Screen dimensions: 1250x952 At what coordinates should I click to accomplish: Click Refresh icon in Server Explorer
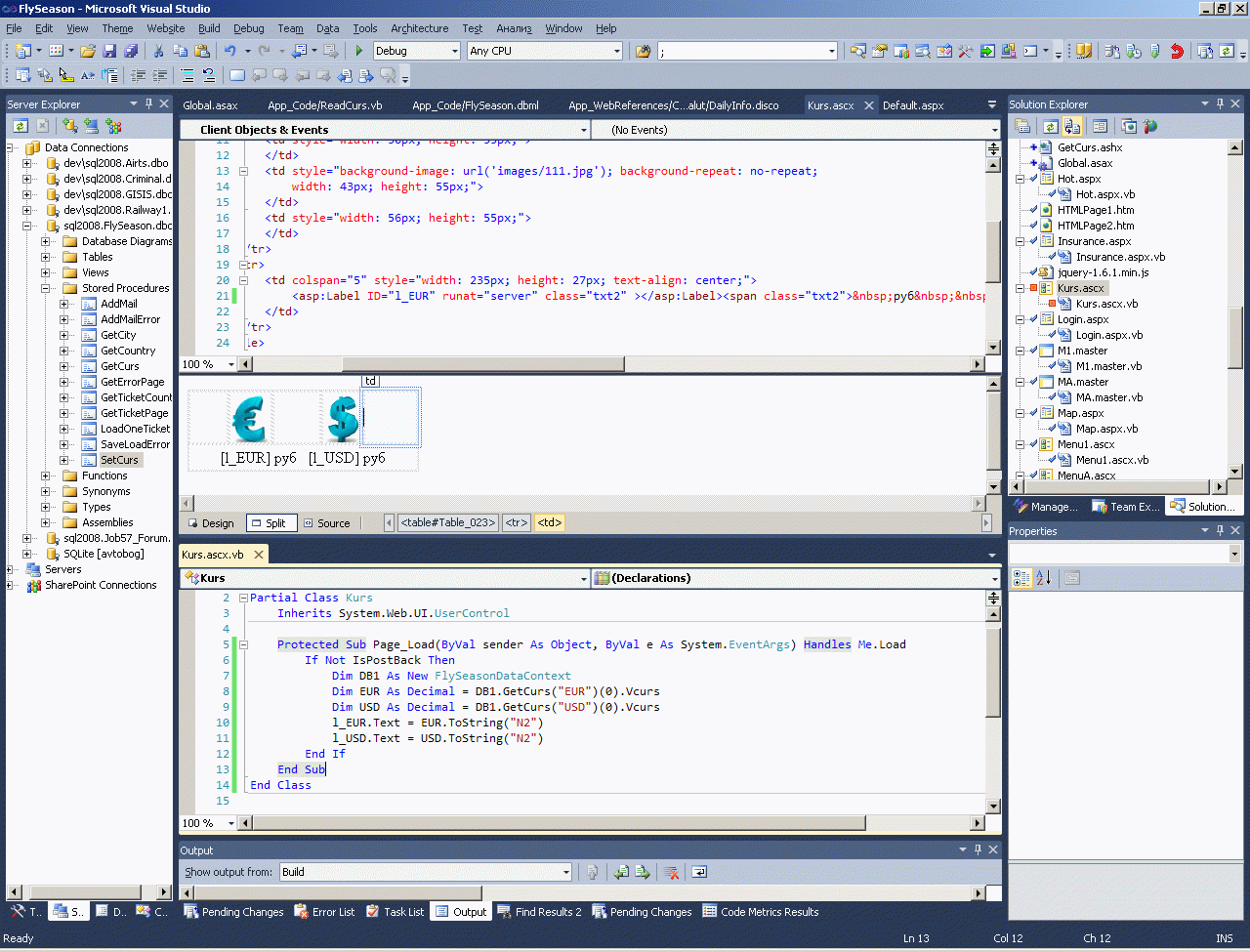20,126
